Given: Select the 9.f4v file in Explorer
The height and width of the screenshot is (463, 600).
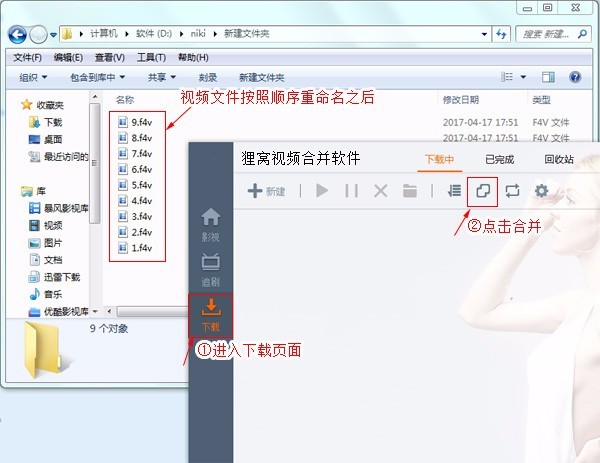Looking at the screenshot, I should (x=135, y=122).
